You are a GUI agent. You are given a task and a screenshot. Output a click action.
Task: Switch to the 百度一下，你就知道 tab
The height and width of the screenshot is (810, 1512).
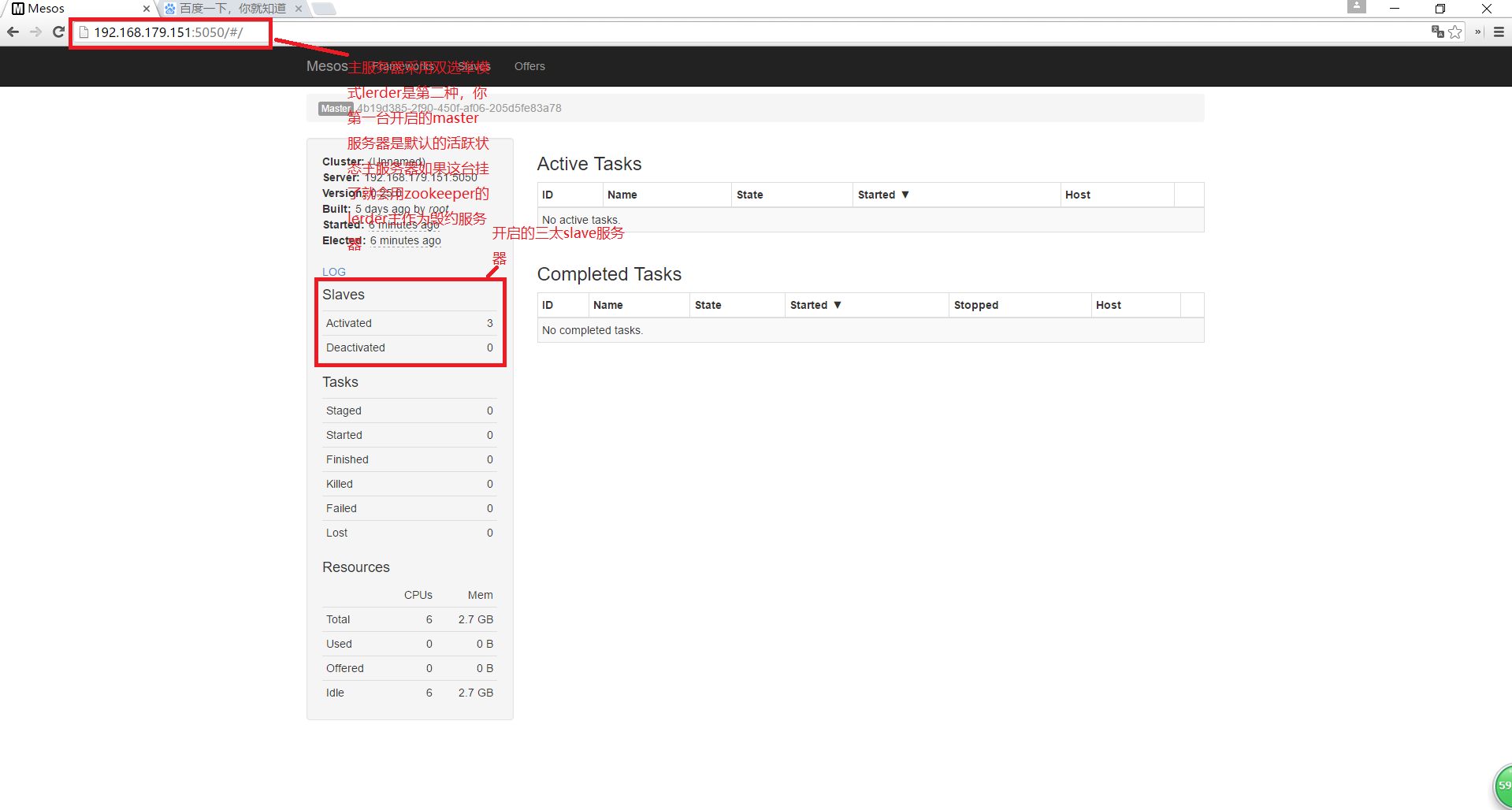[233, 9]
